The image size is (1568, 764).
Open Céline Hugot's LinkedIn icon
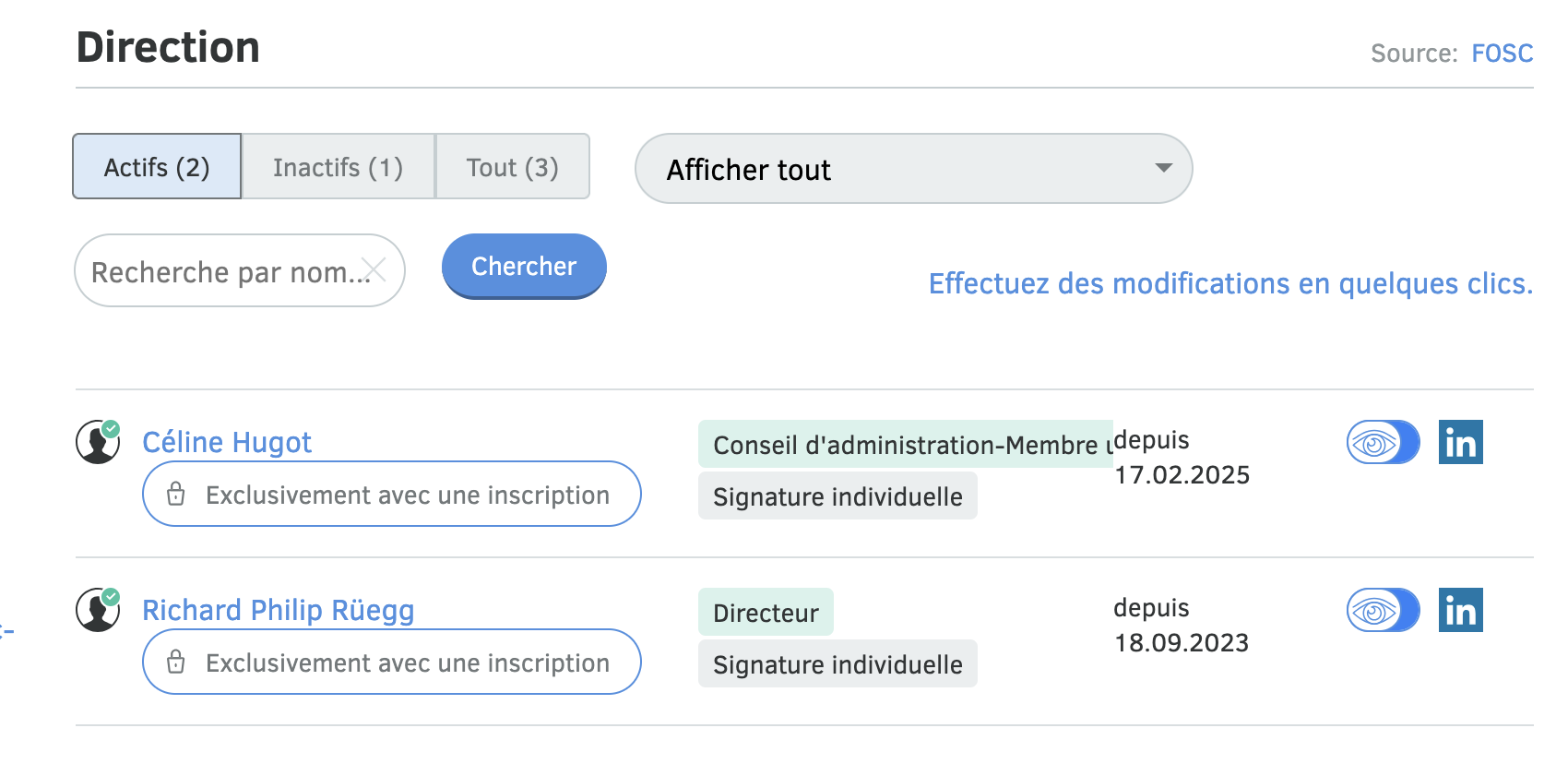click(1460, 442)
